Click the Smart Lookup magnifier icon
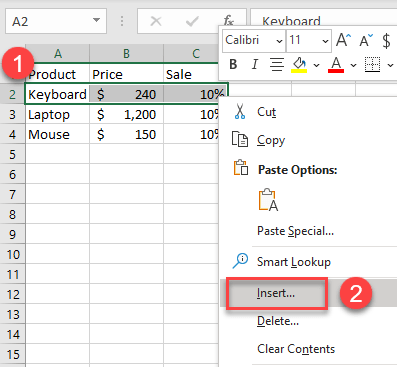 pos(240,261)
